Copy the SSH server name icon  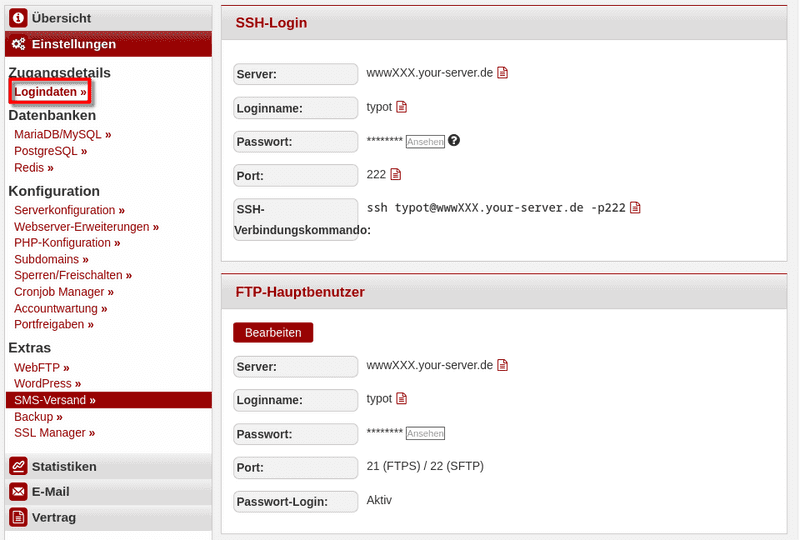(504, 73)
